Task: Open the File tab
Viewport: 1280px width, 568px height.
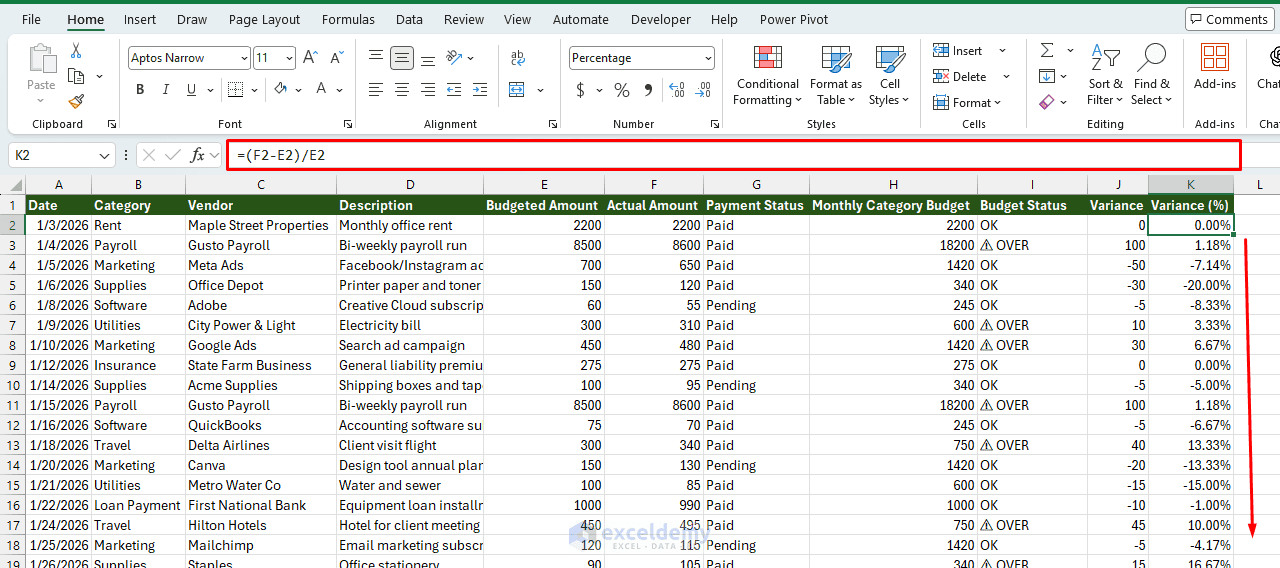Action: click(31, 19)
